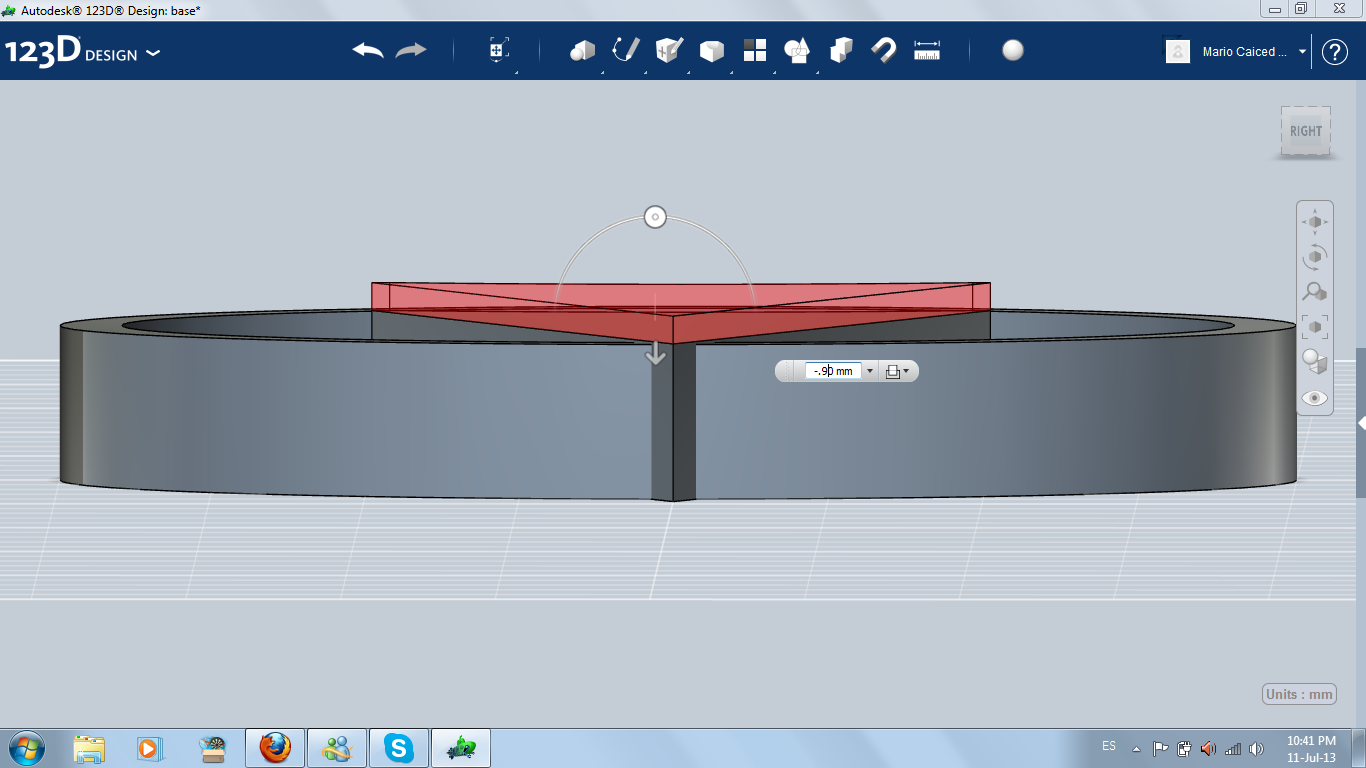Open the Help question mark
This screenshot has height=768, width=1366.
[1335, 52]
